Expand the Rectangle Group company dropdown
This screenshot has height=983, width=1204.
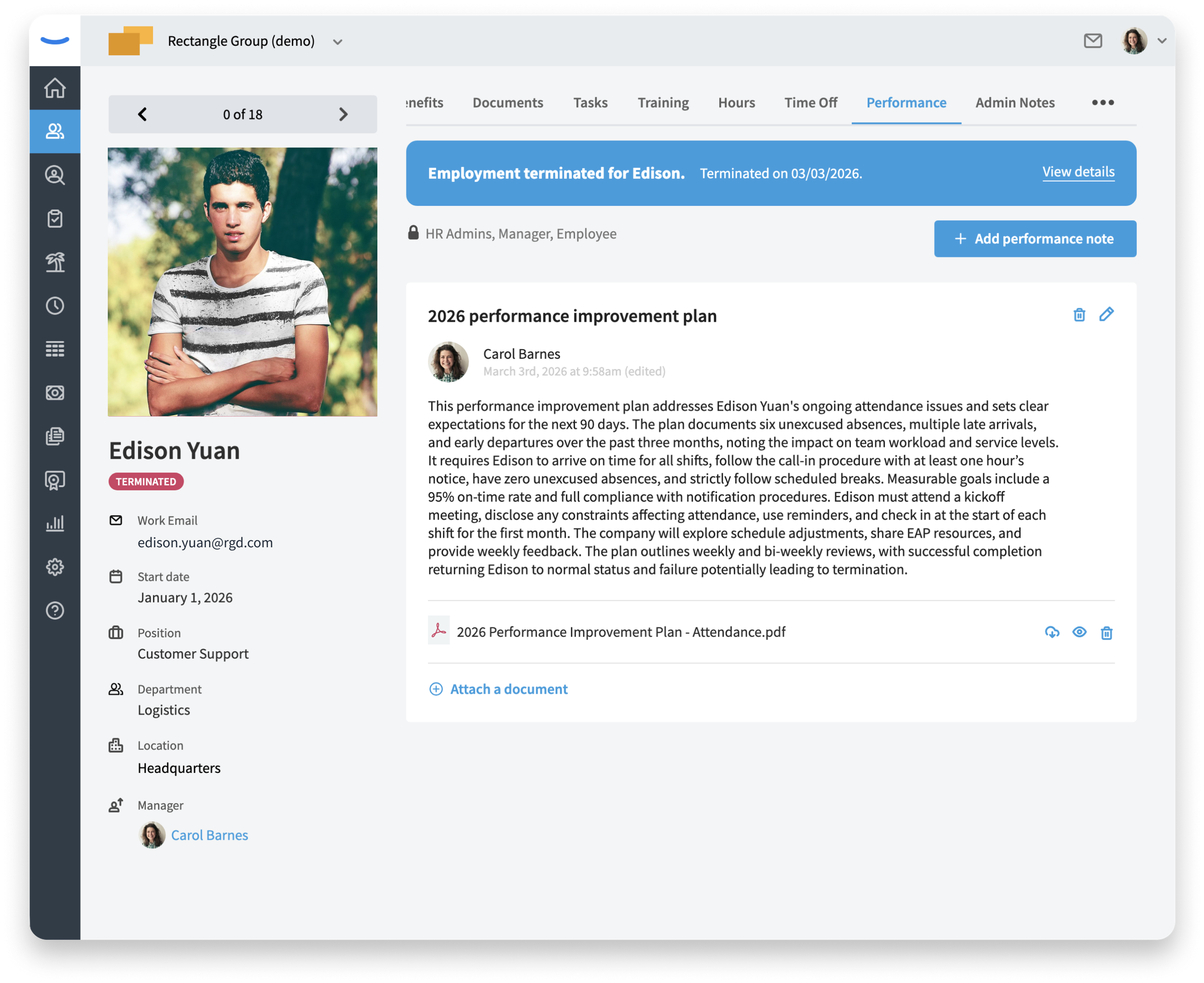pyautogui.click(x=338, y=42)
